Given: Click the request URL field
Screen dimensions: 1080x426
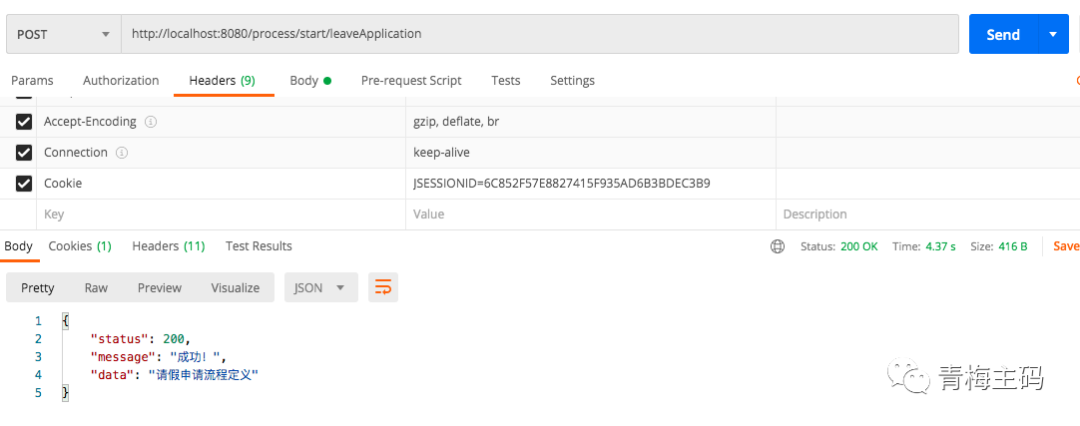Looking at the screenshot, I should 540,34.
